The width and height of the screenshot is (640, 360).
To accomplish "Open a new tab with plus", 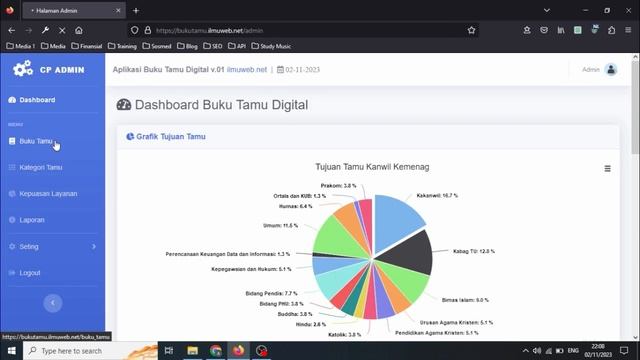I will (x=136, y=11).
